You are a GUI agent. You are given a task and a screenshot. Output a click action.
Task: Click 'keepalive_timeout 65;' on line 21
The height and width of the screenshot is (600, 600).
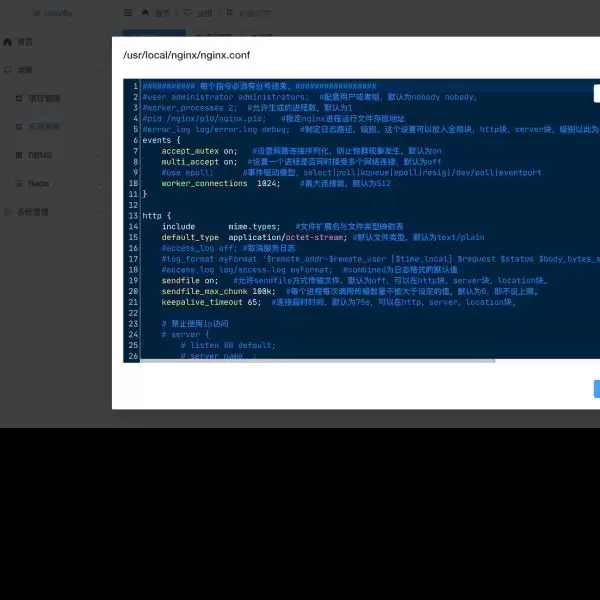[x=211, y=302]
